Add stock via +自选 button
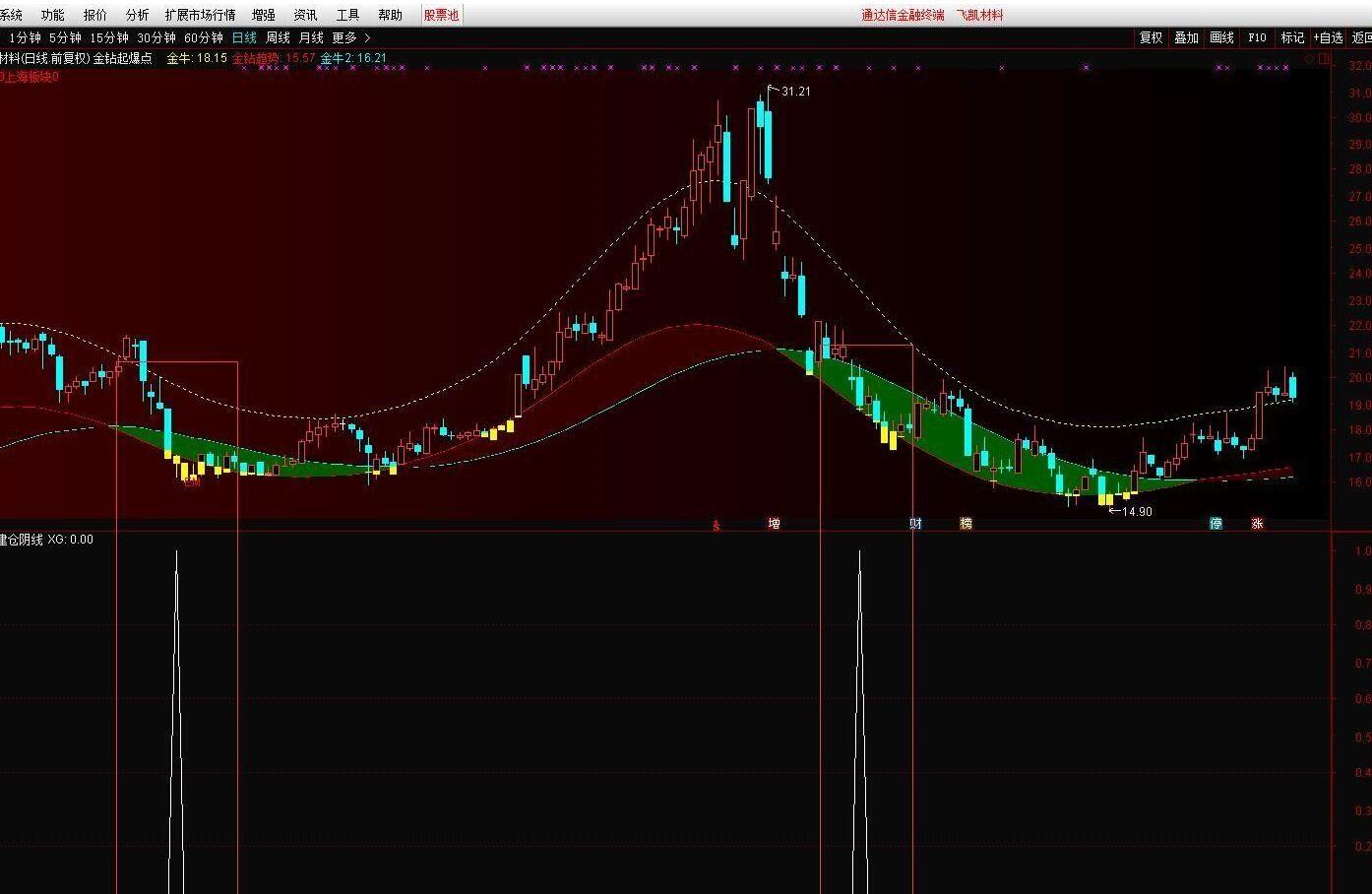This screenshot has width=1372, height=894. point(1328,37)
